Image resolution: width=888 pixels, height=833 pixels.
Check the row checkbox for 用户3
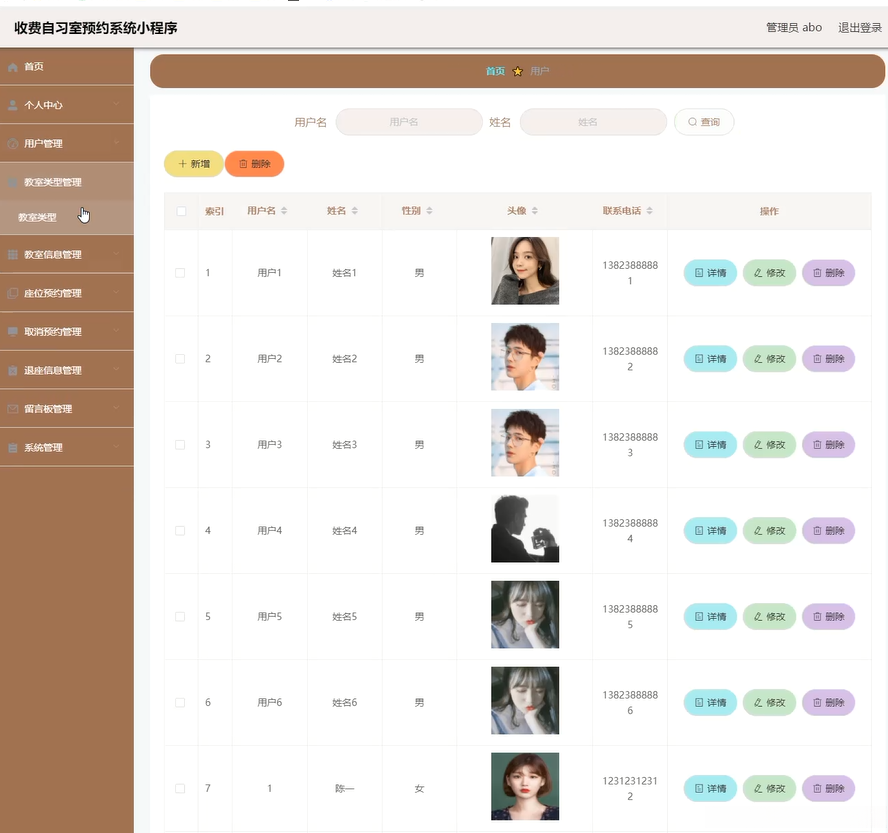(180, 445)
